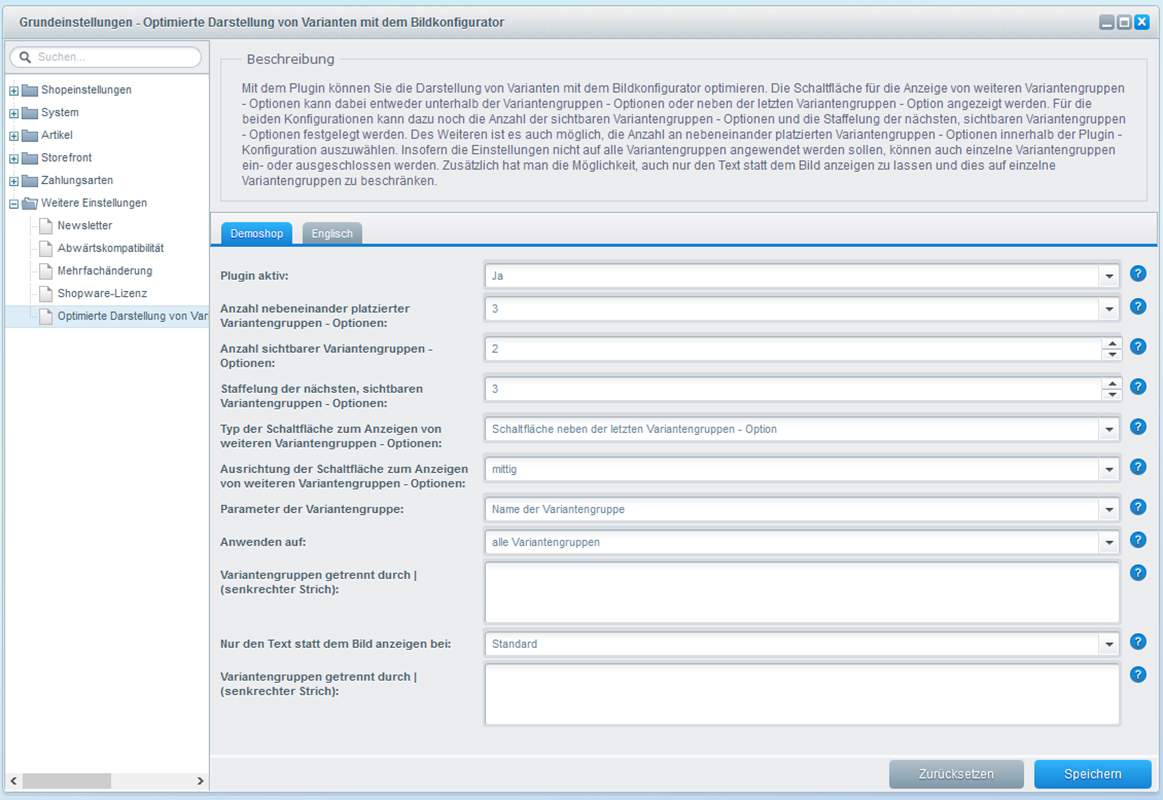Image resolution: width=1163 pixels, height=800 pixels.
Task: Collapse the Weitere Einstellungen node
Action: [x=13, y=204]
